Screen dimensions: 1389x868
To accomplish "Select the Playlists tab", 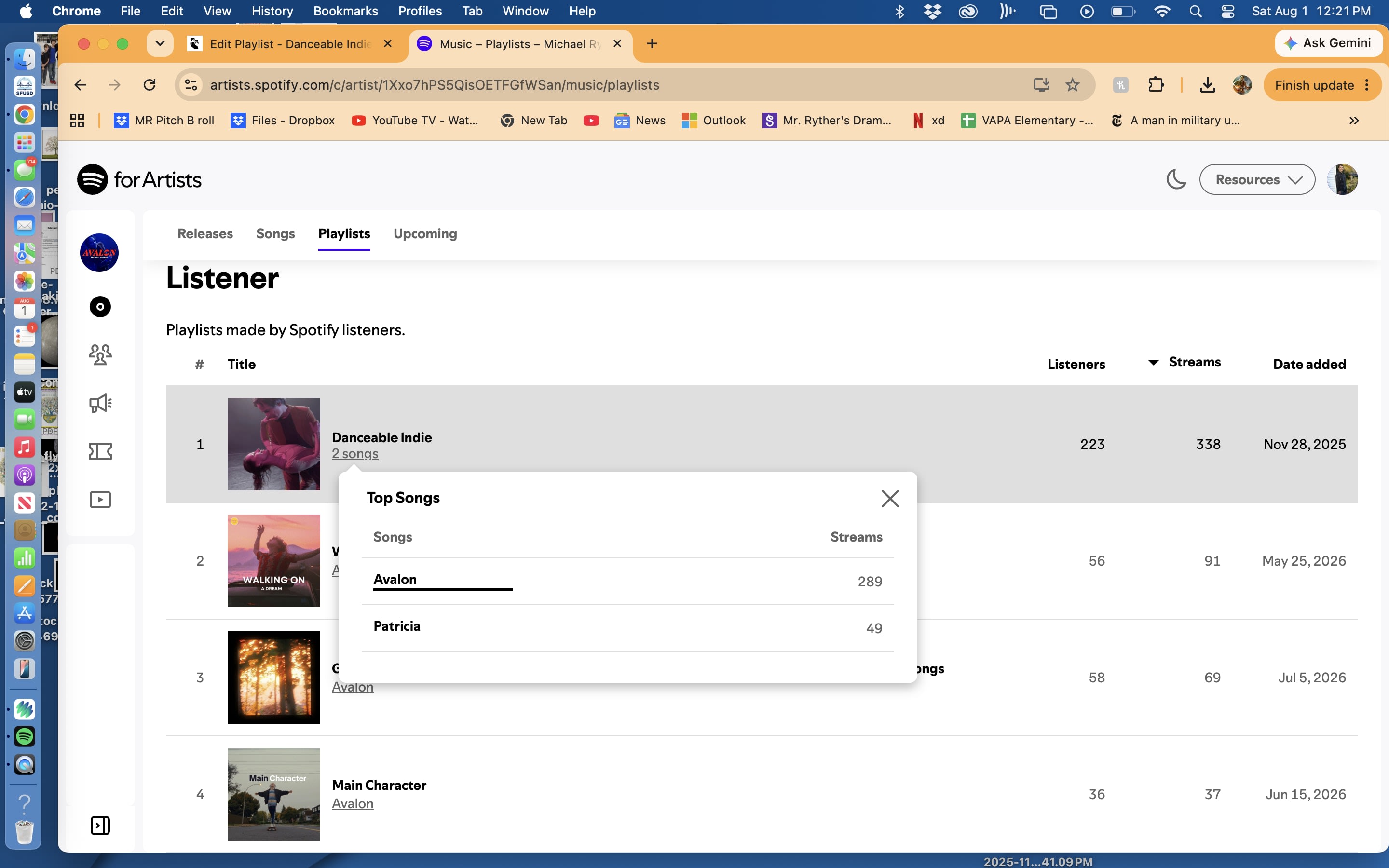I will click(x=344, y=234).
